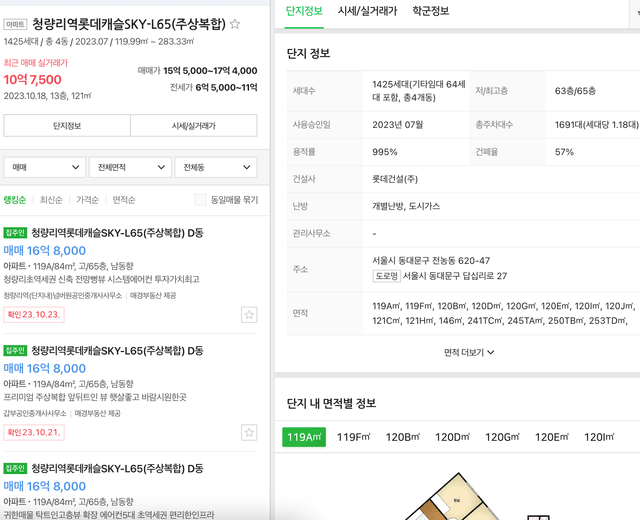The height and width of the screenshot is (520, 640).
Task: Sort listings by 랭킹순
Action: tap(15, 200)
